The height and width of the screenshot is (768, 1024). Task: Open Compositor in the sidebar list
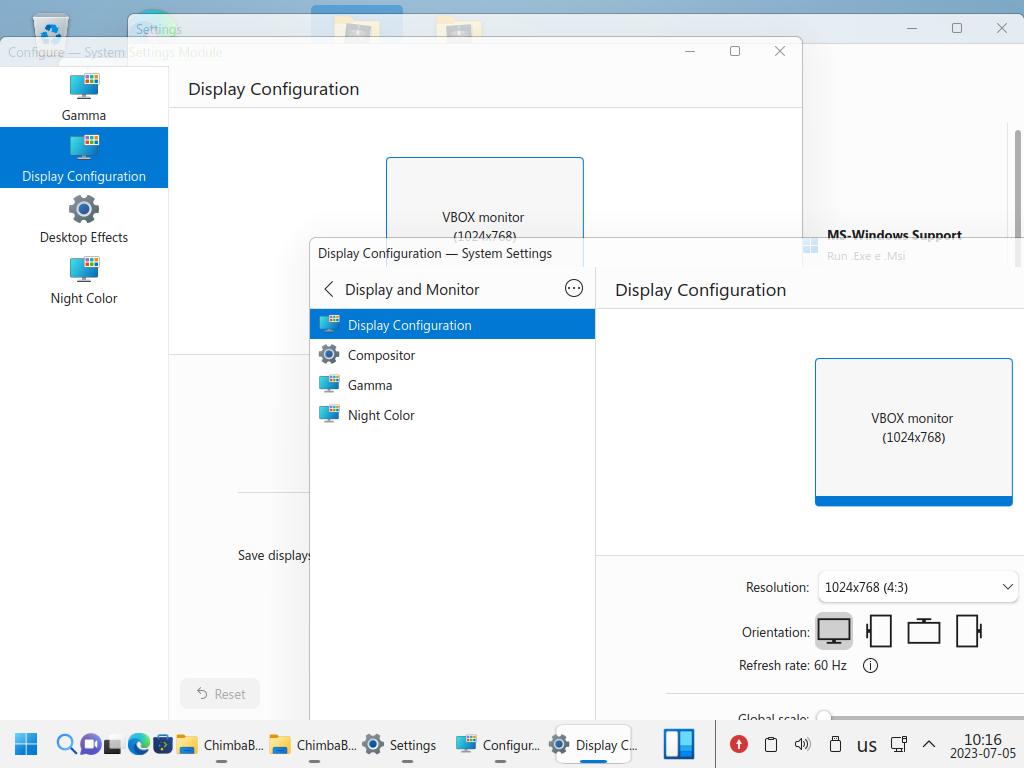coord(381,355)
